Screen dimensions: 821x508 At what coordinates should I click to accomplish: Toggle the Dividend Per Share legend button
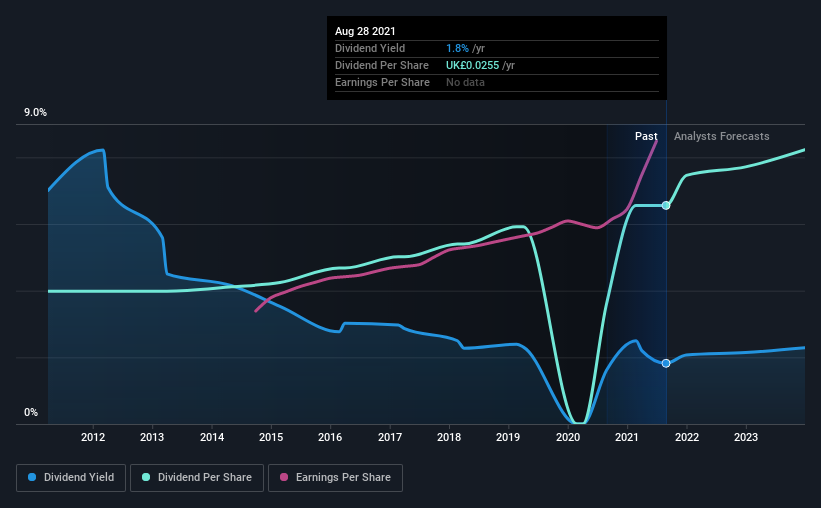click(x=197, y=478)
